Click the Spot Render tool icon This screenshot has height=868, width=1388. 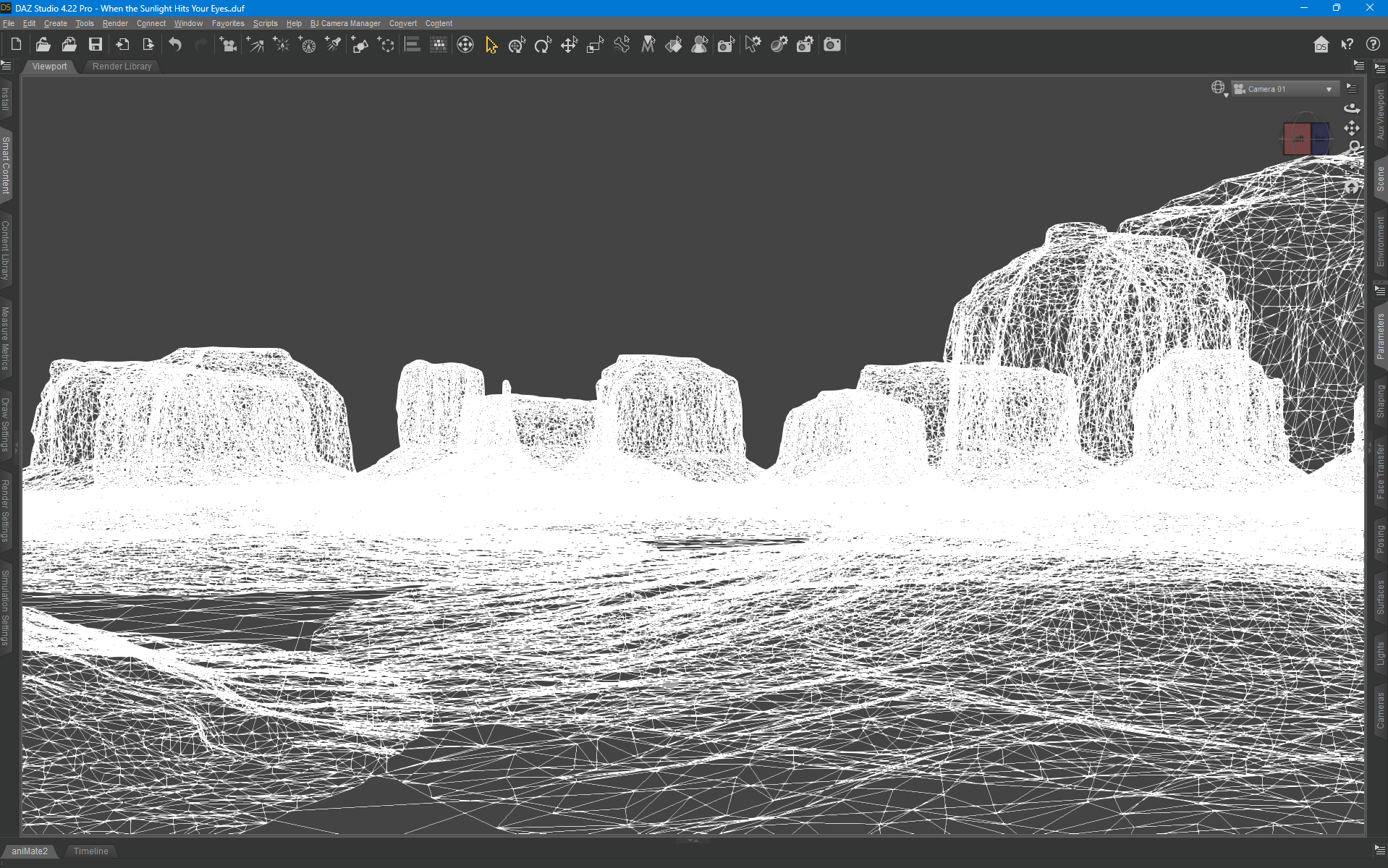coord(727,45)
